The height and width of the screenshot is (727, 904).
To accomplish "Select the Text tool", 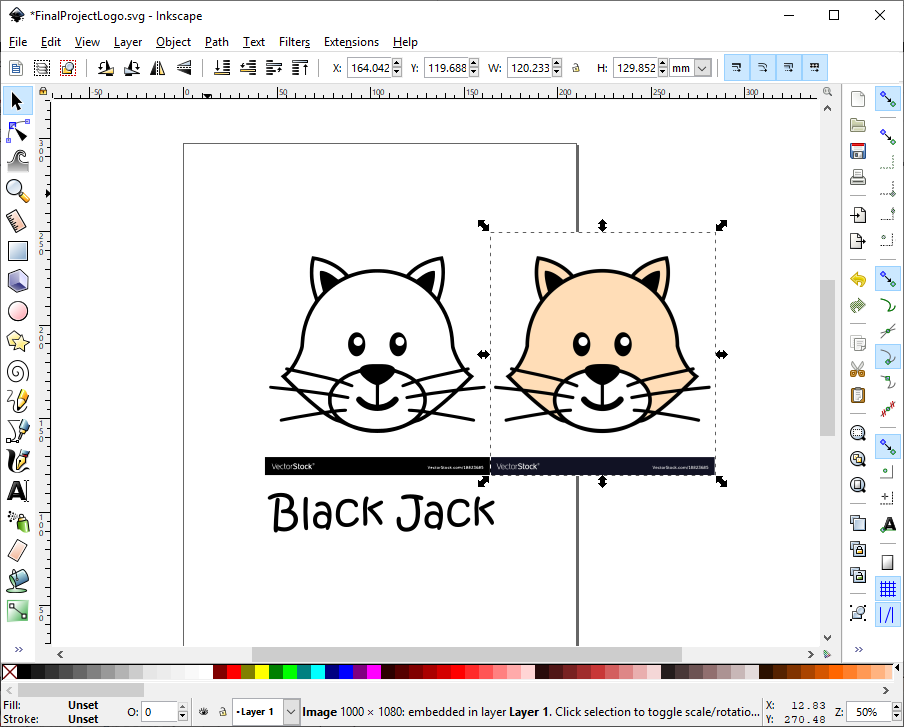I will pyautogui.click(x=17, y=491).
